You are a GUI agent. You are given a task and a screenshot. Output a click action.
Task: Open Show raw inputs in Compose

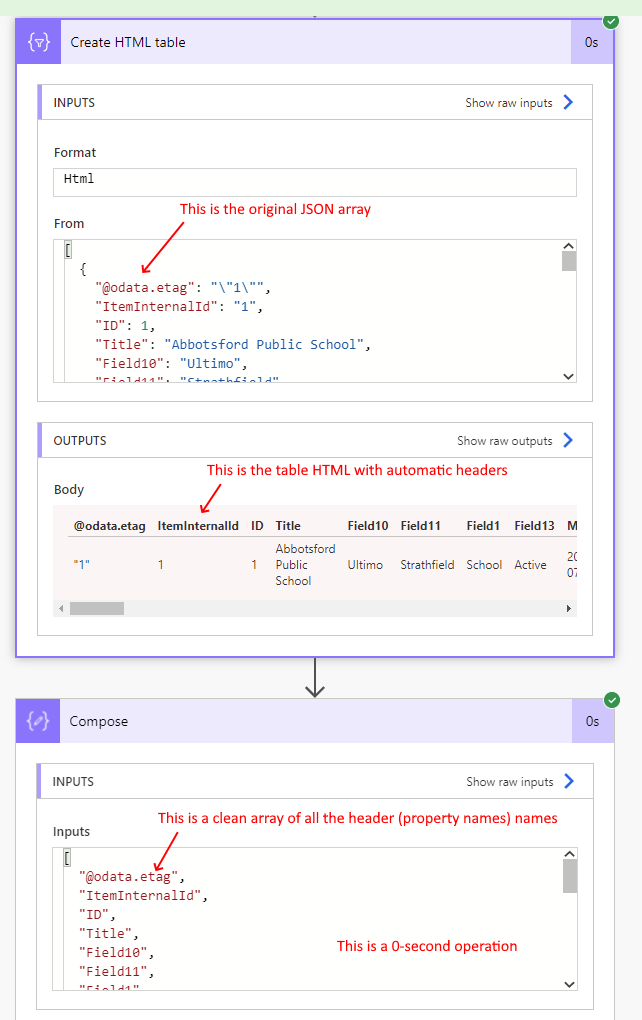point(520,781)
